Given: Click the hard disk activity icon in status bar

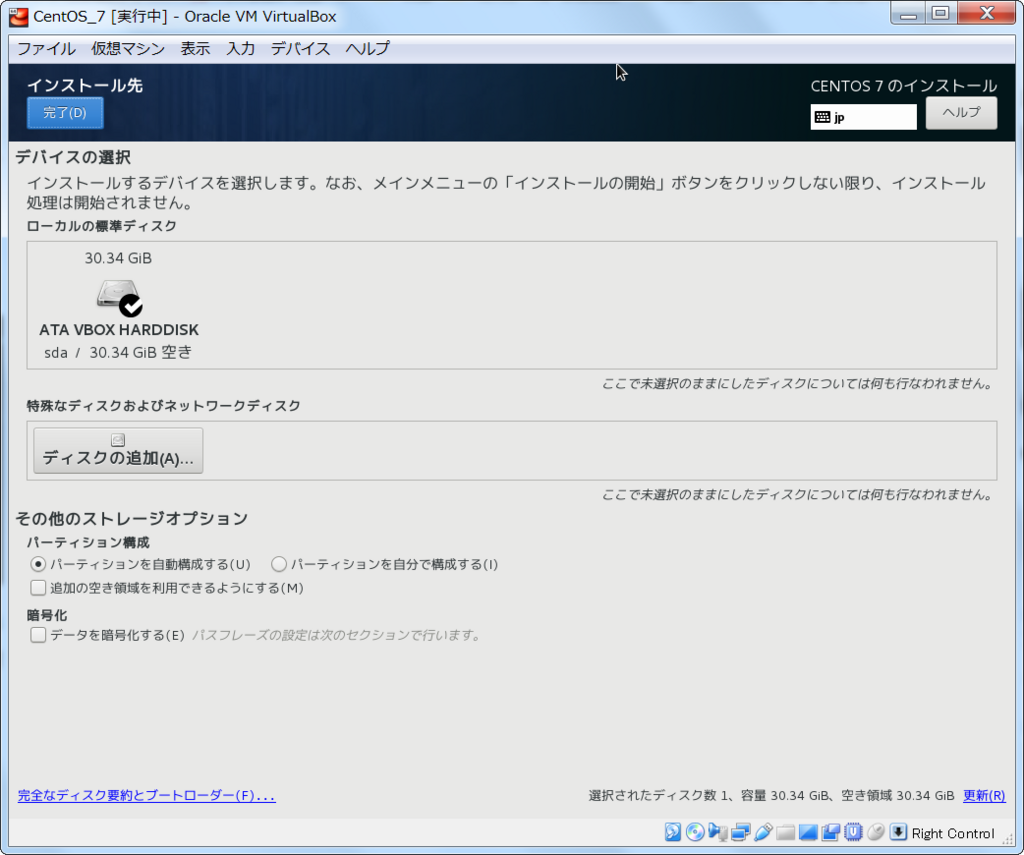Looking at the screenshot, I should tap(672, 833).
